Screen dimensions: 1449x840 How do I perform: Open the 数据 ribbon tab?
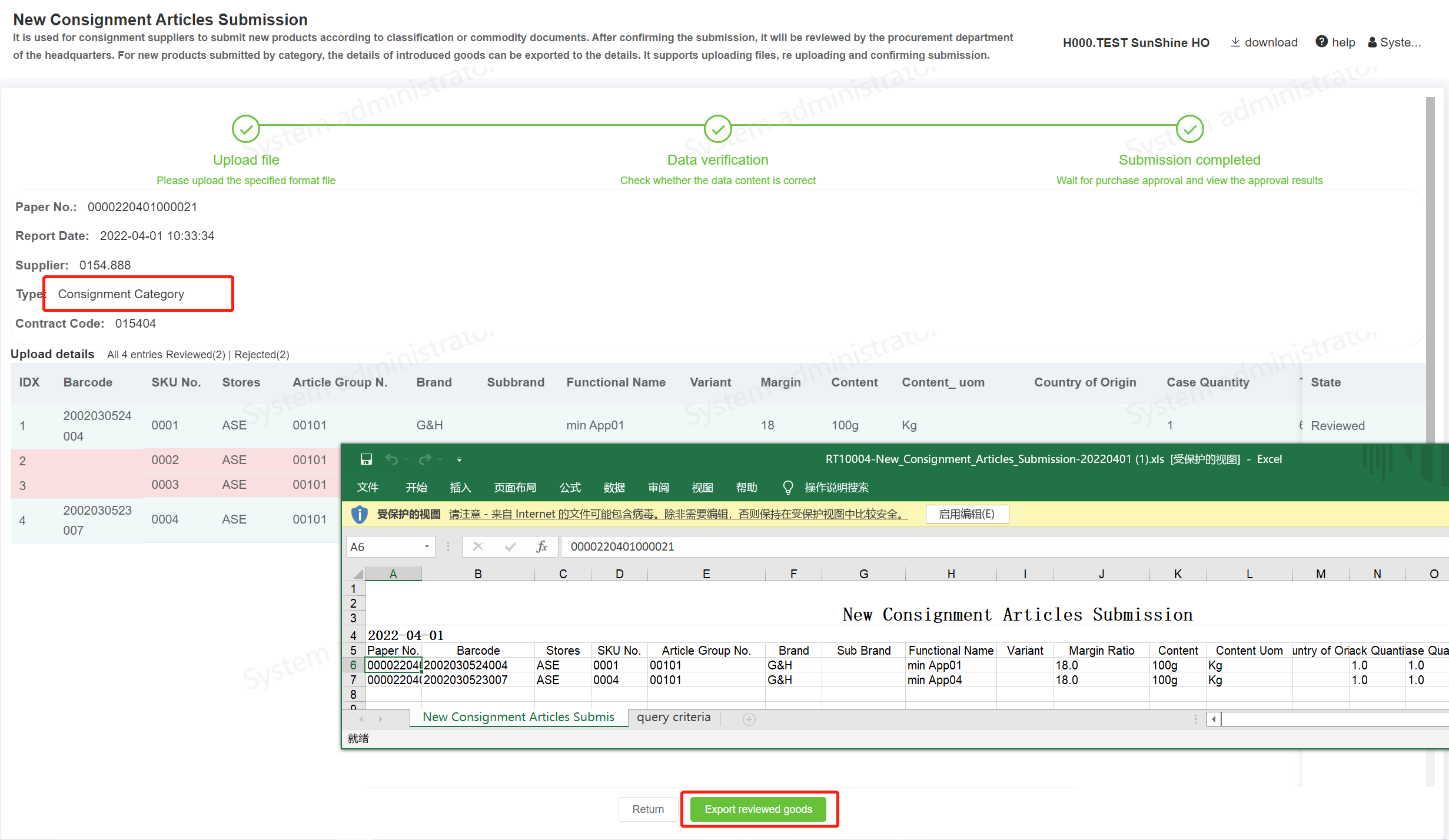point(614,487)
